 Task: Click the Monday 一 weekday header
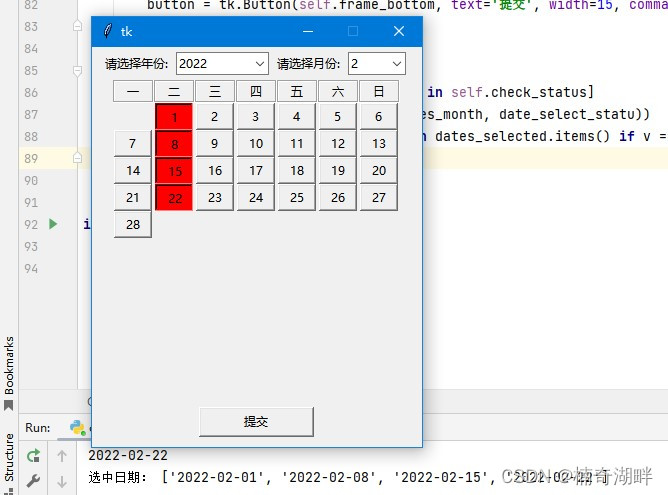coord(133,91)
